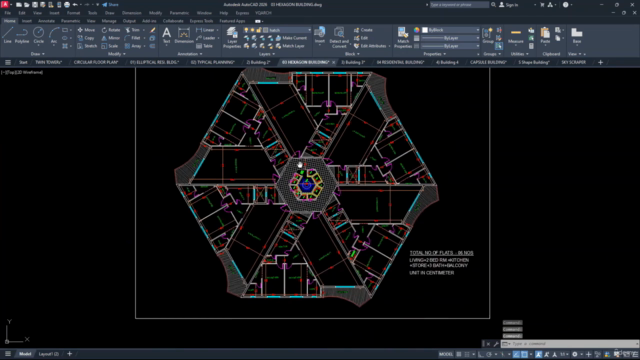
Task: Switch to SKY SCRAPER drawing tab
Action: click(x=573, y=62)
